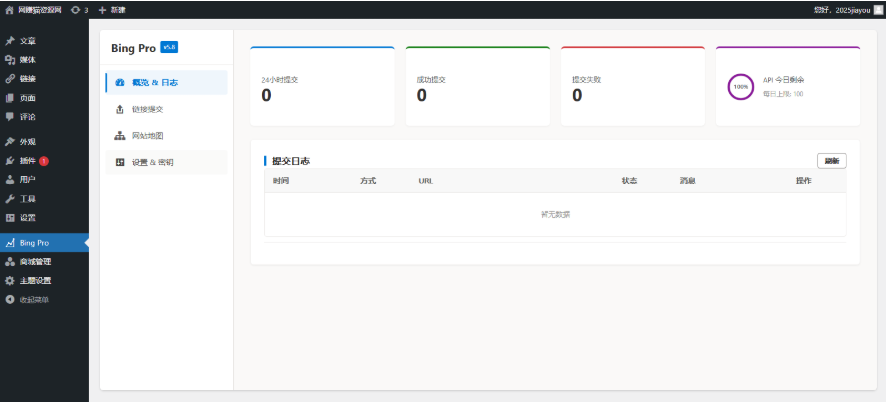Open the 主题设置 gear icon

(x=10, y=280)
